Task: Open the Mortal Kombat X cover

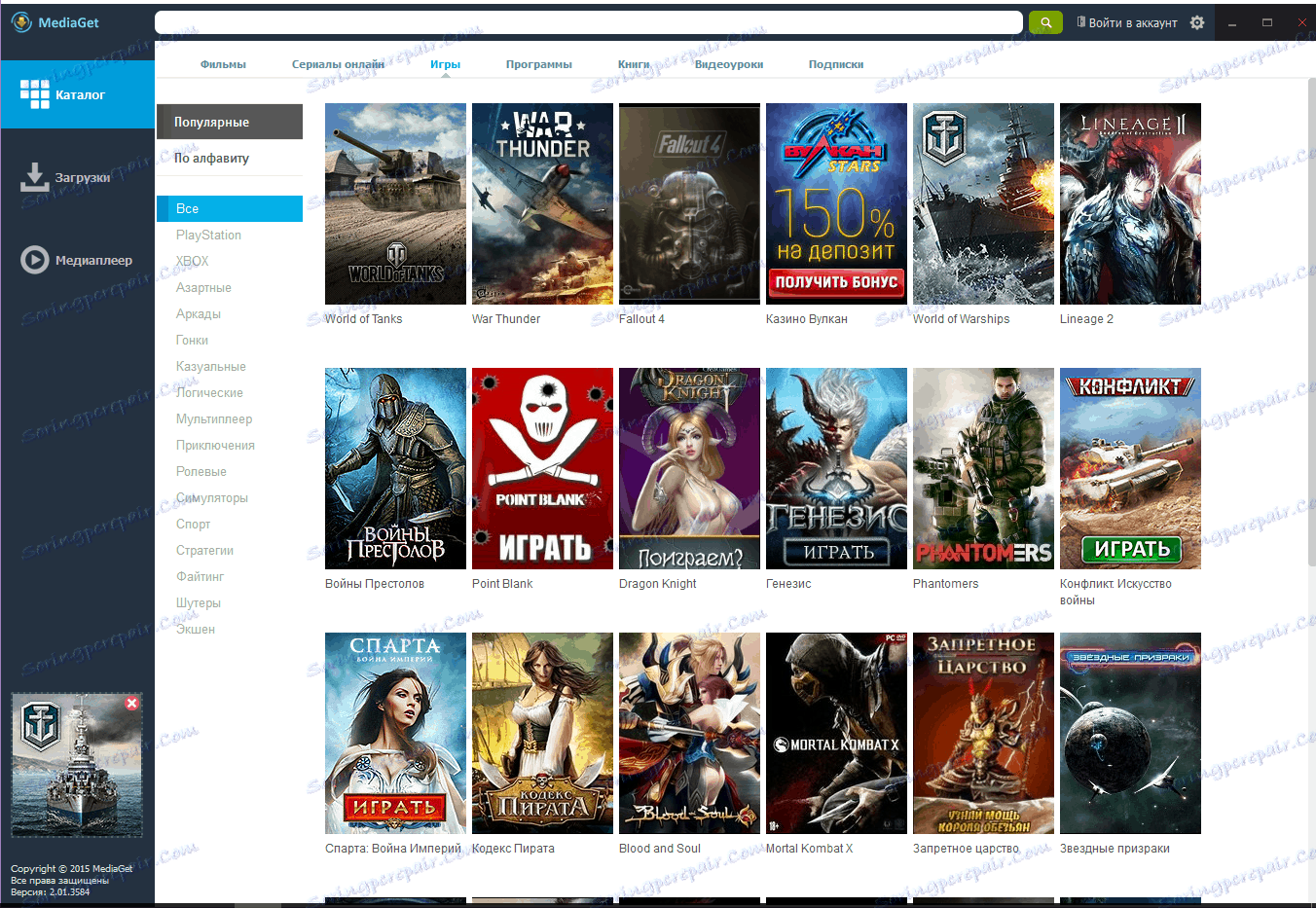Action: tap(836, 733)
